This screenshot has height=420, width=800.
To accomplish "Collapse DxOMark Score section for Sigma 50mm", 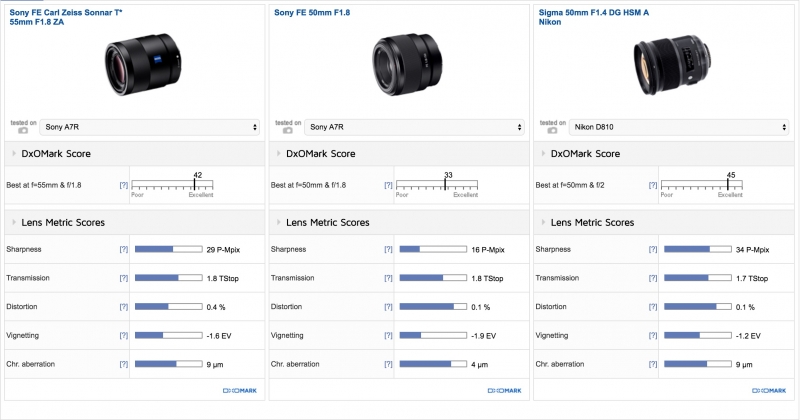I will coord(543,154).
